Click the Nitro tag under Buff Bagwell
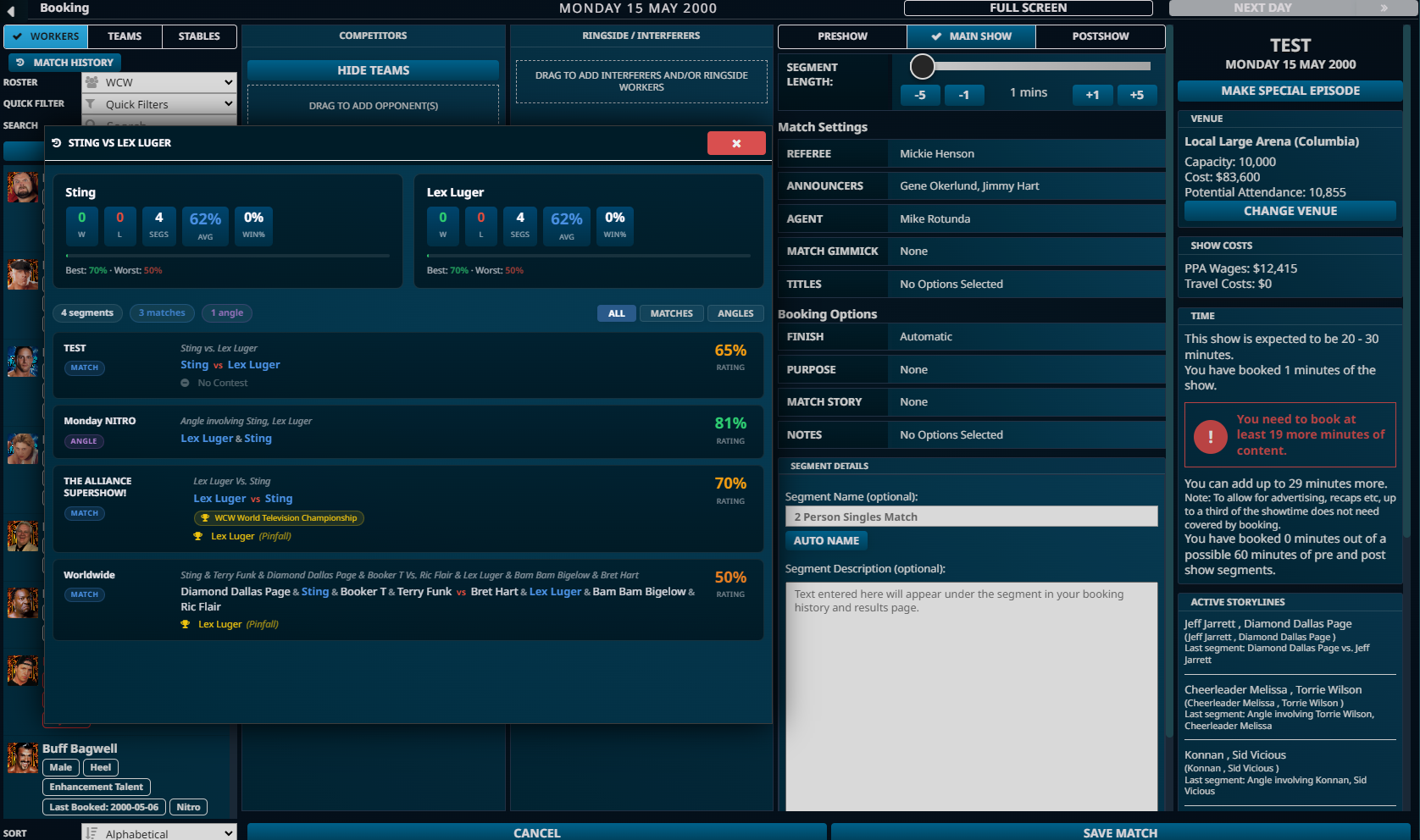This screenshot has height=840, width=1420. [x=188, y=807]
